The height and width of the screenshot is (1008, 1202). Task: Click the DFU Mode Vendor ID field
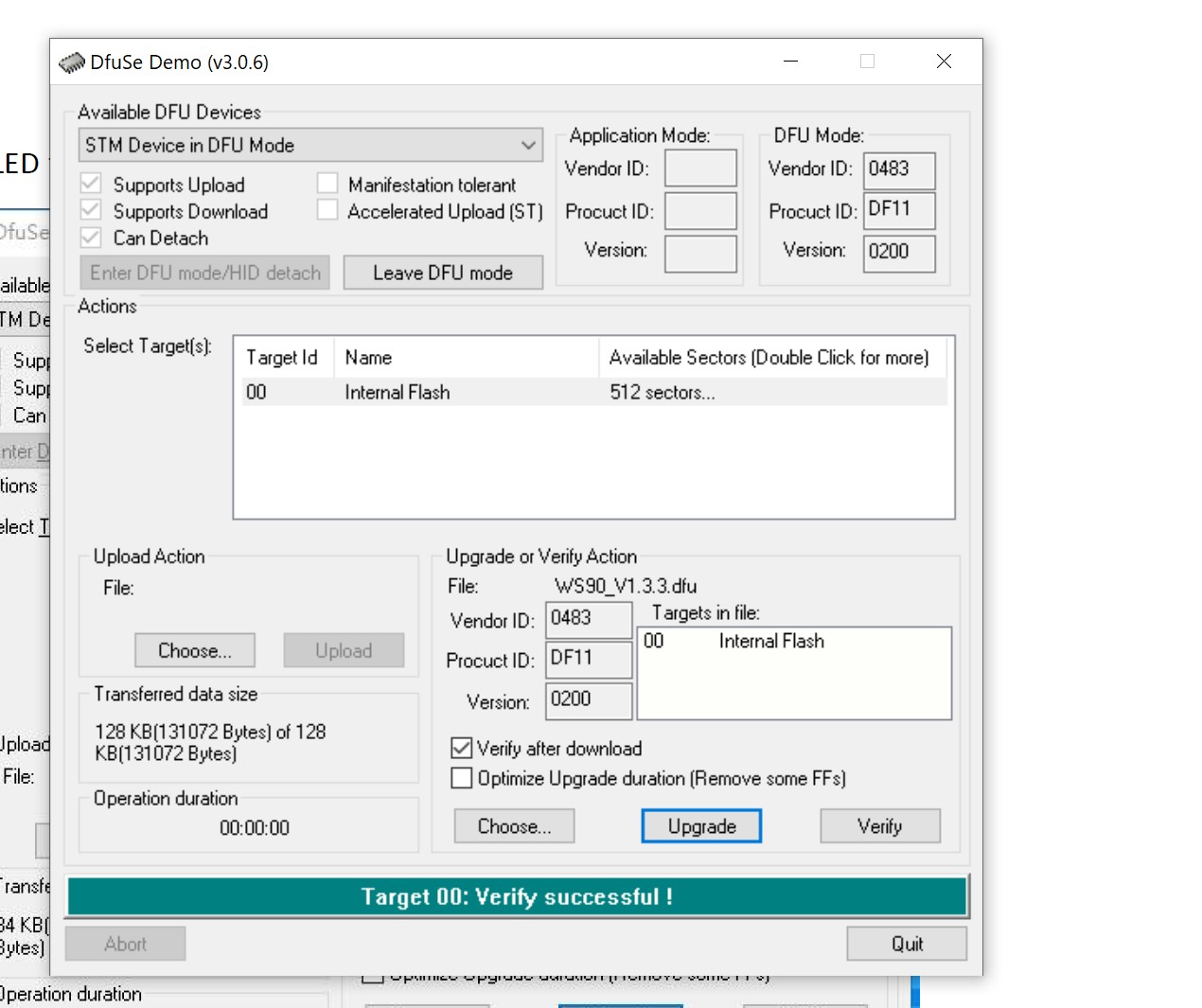[x=898, y=170]
